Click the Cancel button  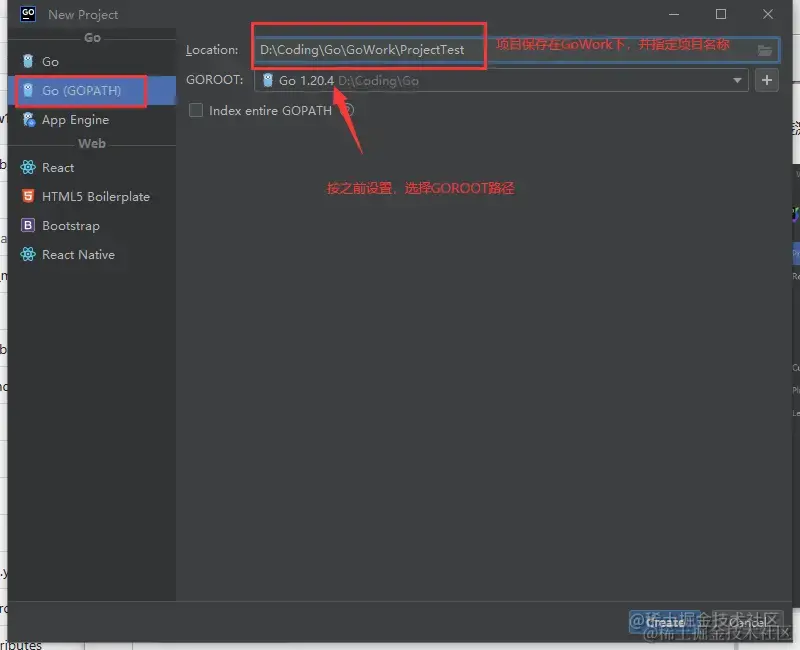click(x=745, y=622)
